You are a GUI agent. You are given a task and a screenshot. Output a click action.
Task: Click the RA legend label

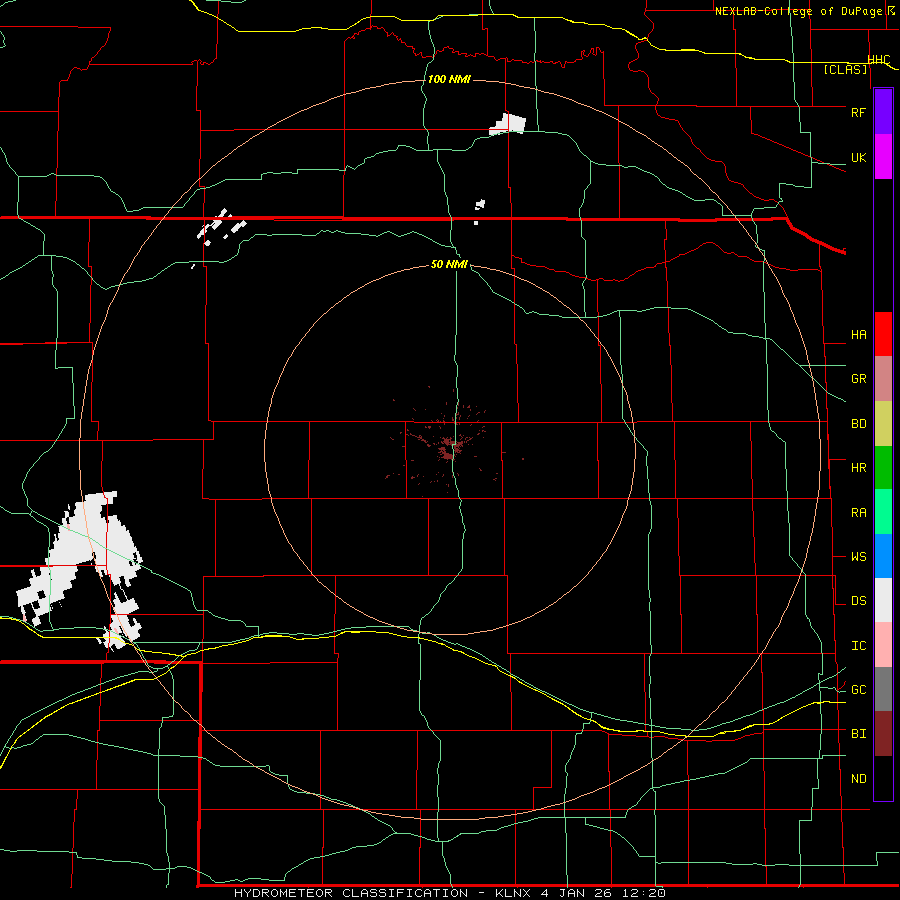point(858,513)
